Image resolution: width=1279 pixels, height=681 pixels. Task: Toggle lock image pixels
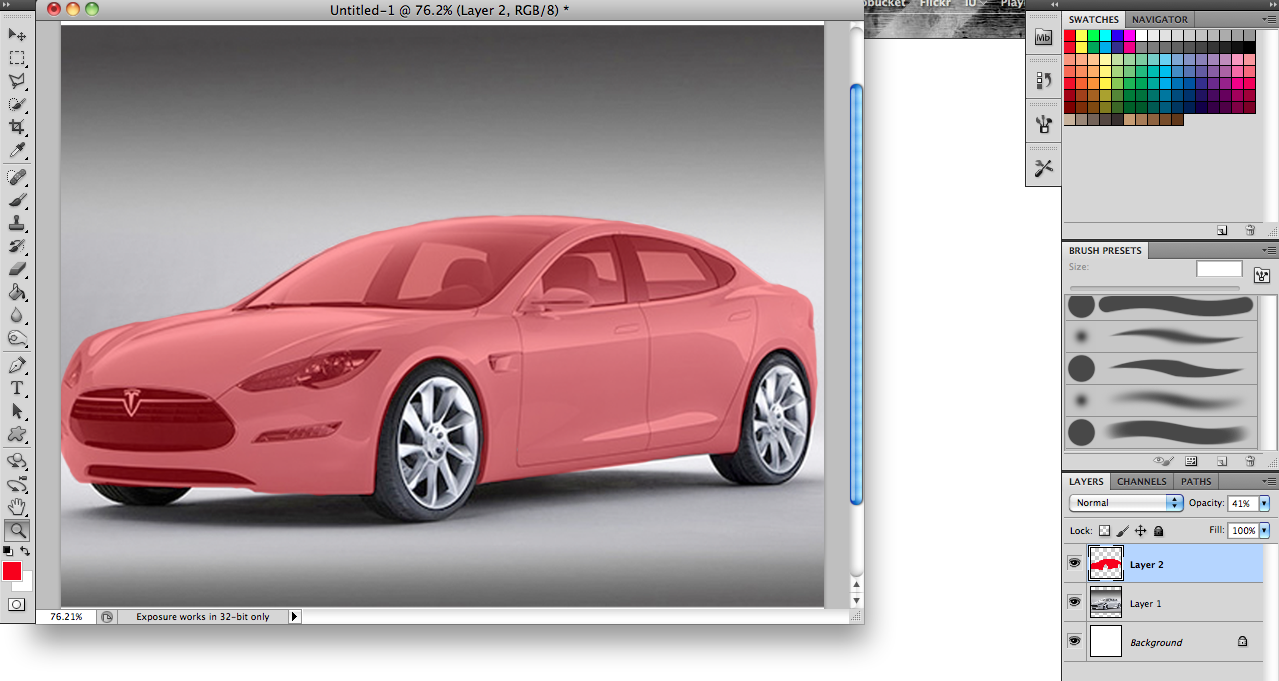(1123, 531)
